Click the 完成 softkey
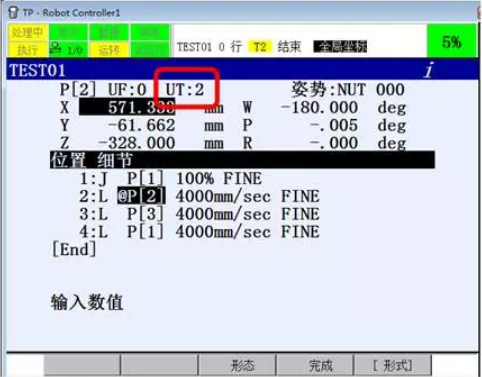 [315, 365]
